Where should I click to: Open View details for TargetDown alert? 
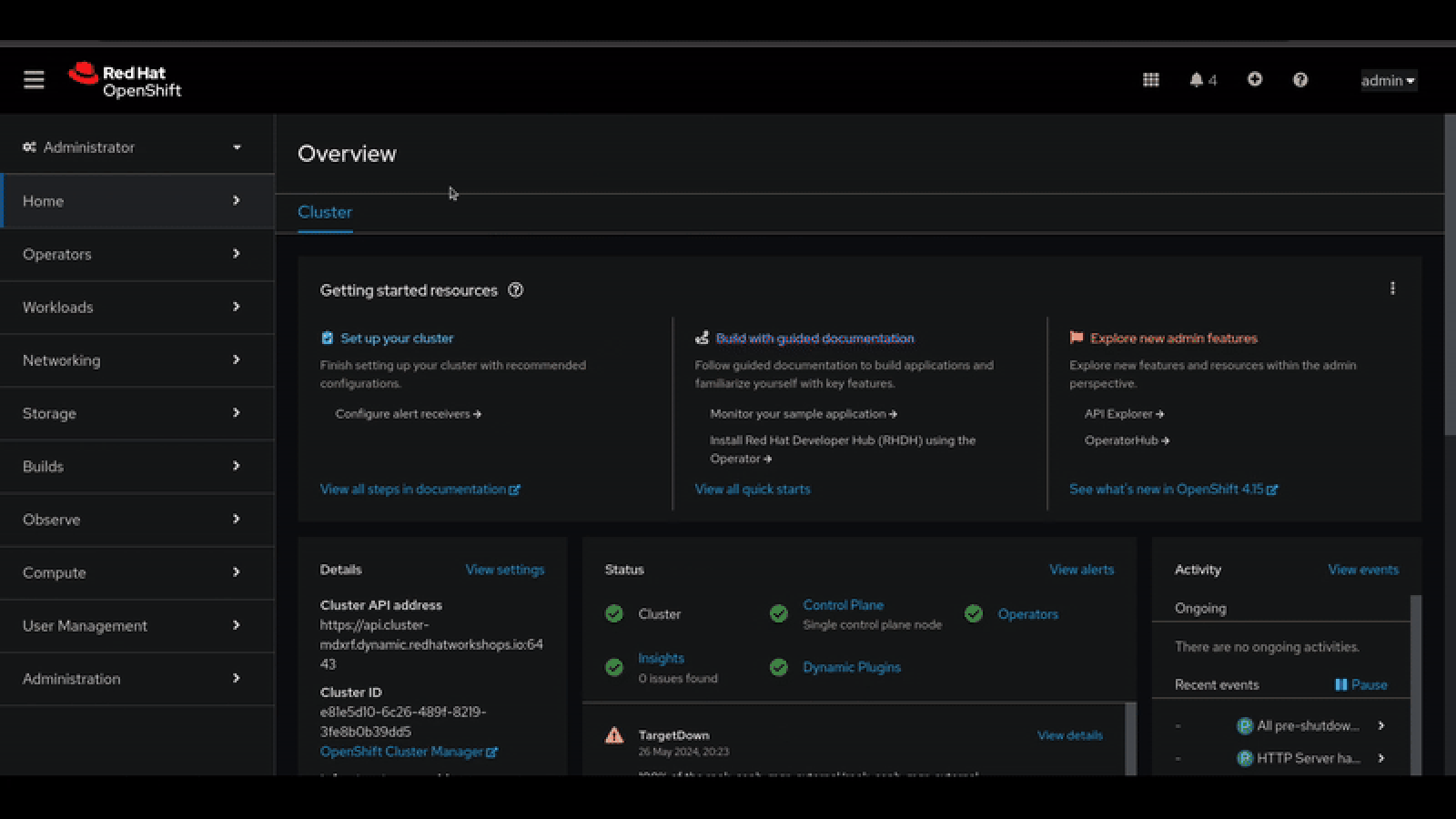[x=1069, y=735]
